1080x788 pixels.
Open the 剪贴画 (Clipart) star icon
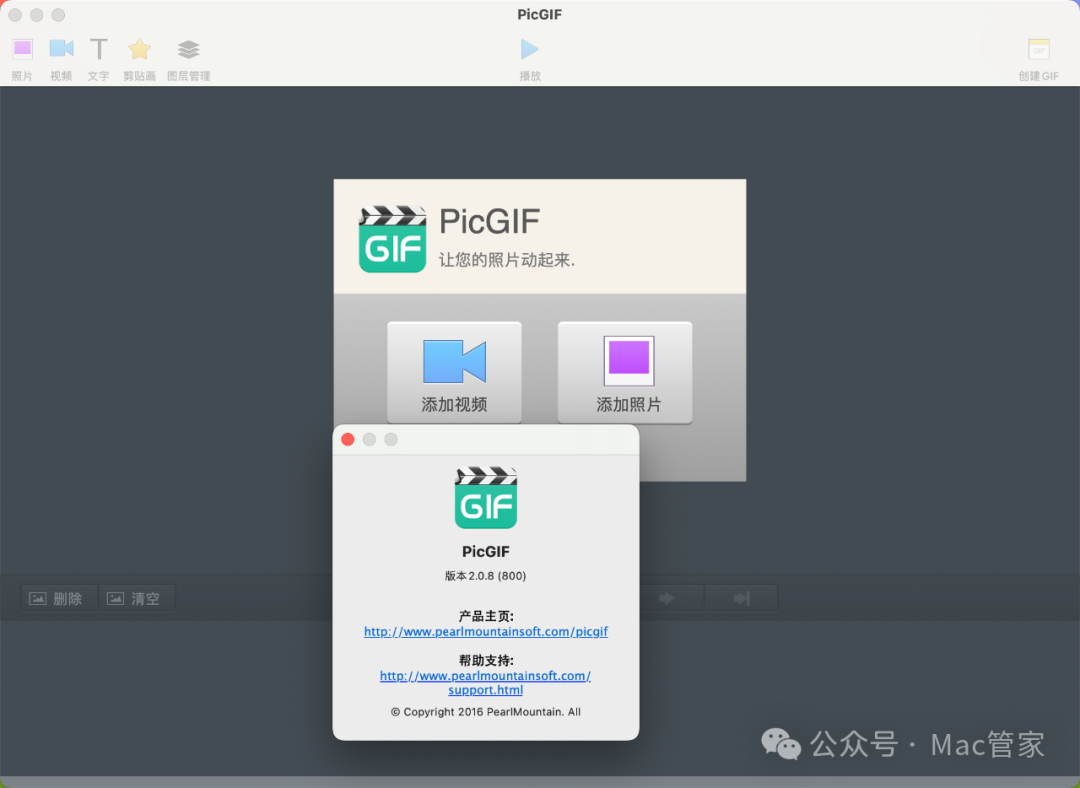[x=139, y=50]
